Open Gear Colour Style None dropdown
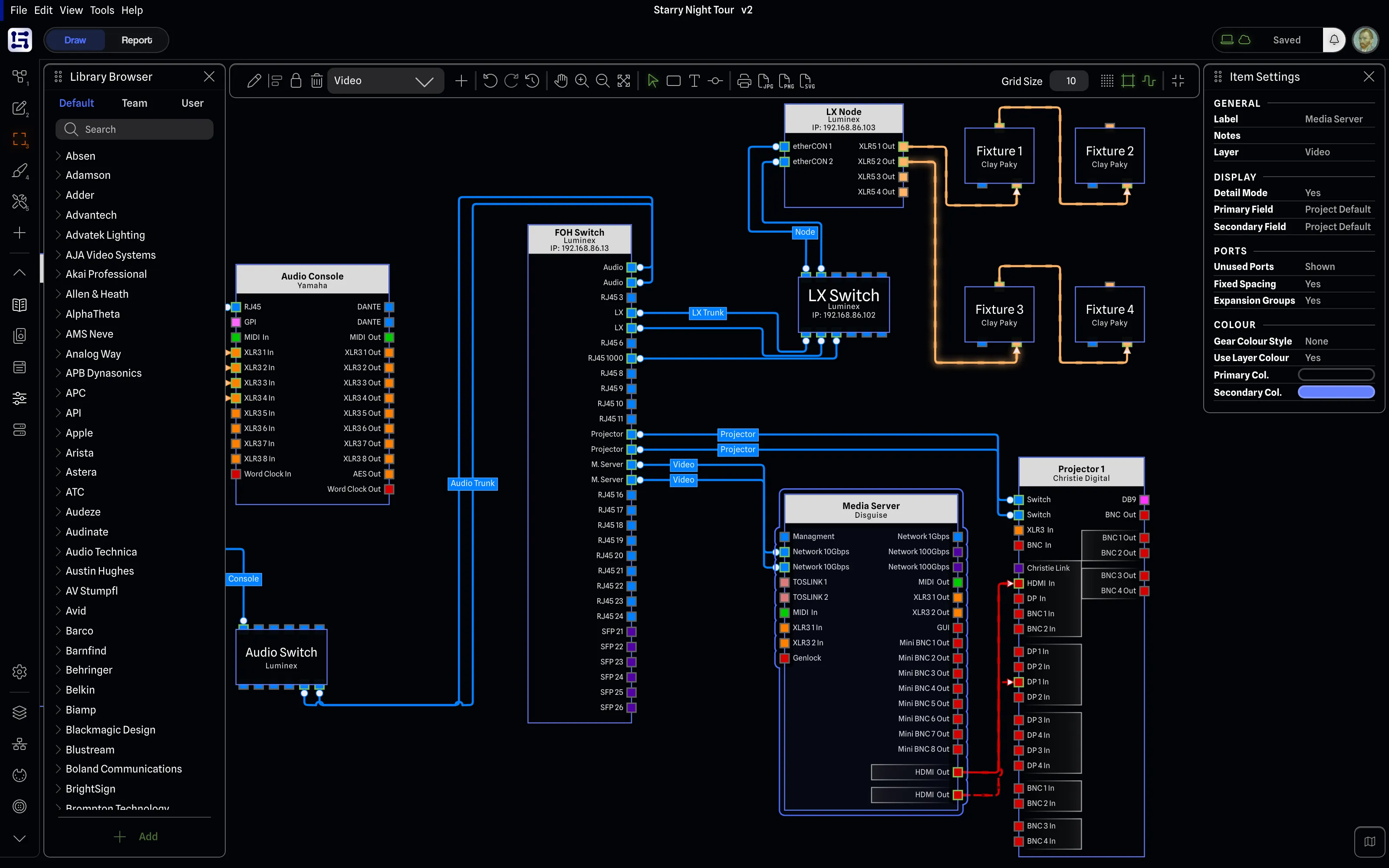The width and height of the screenshot is (1389, 868). tap(1316, 341)
